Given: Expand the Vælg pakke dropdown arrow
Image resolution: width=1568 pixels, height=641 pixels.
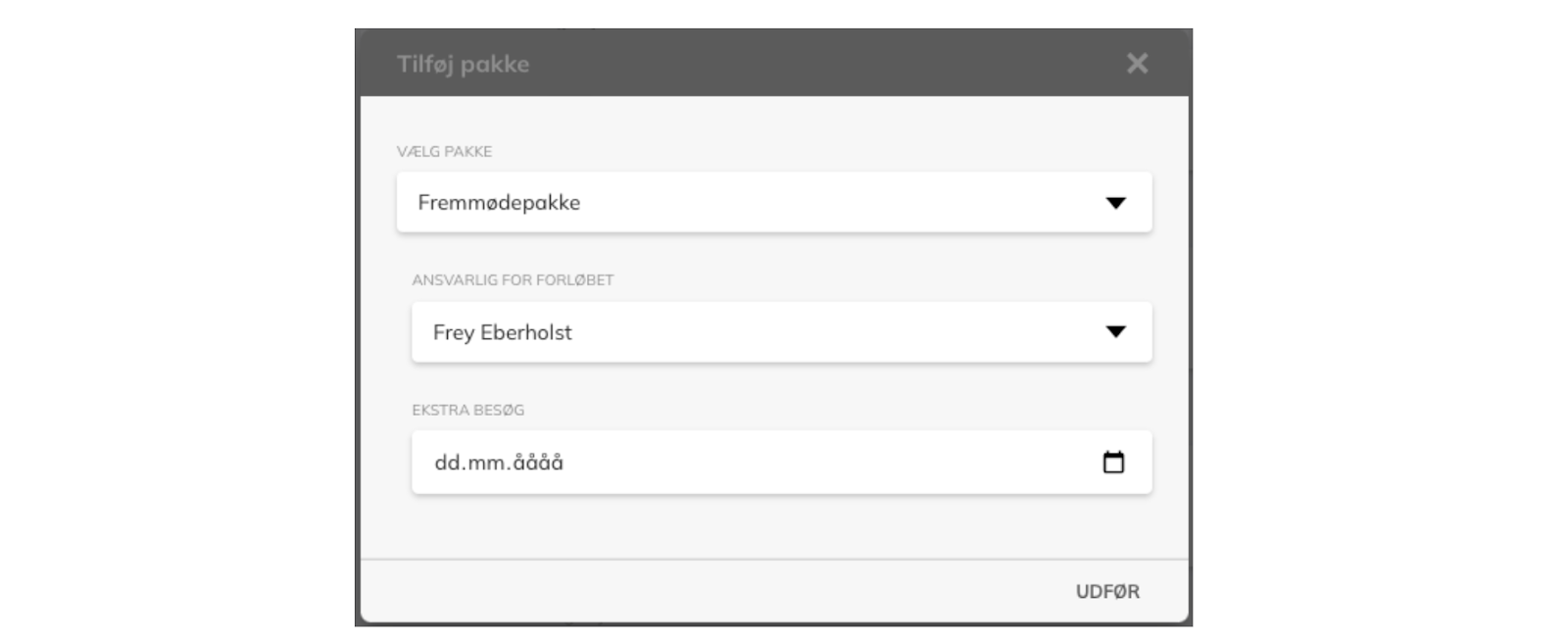Looking at the screenshot, I should [1115, 203].
